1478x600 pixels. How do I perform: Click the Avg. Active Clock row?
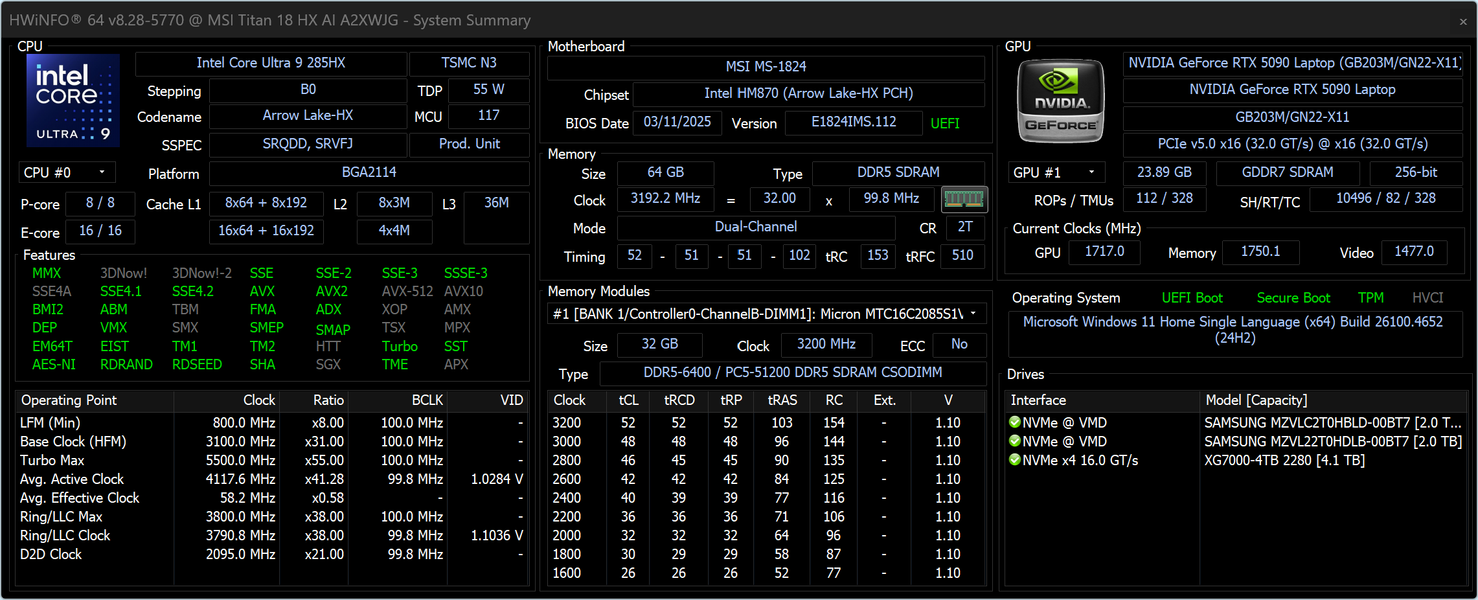coord(272,479)
